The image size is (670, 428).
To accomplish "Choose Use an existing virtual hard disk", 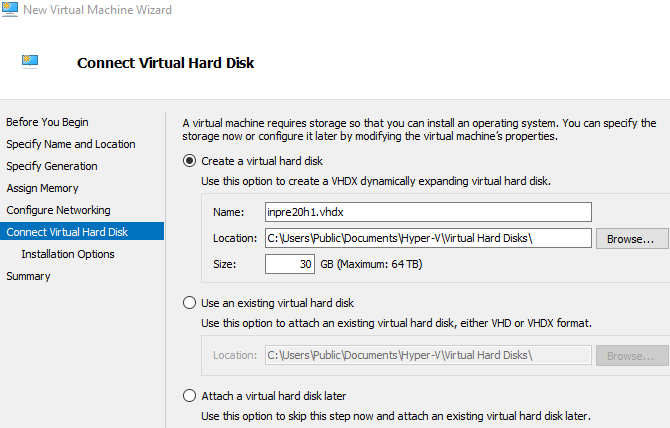I will (188, 302).
